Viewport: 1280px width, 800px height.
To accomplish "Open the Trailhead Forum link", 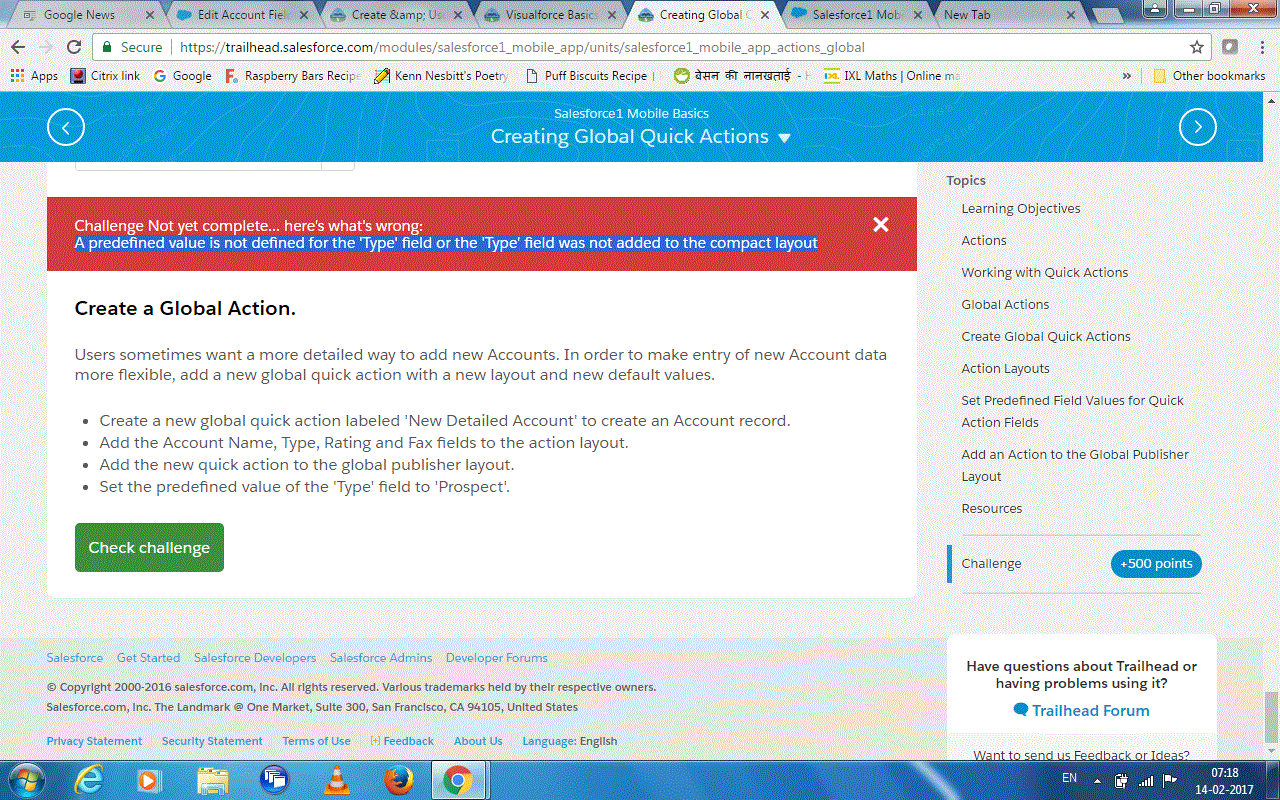I will tap(1081, 711).
